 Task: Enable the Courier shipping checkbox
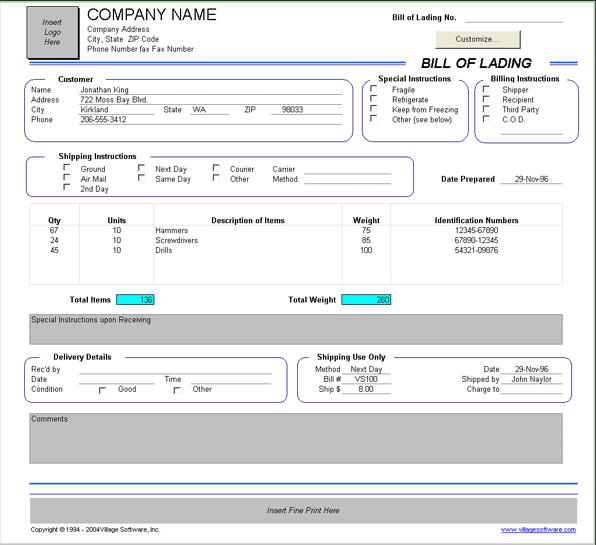216,168
